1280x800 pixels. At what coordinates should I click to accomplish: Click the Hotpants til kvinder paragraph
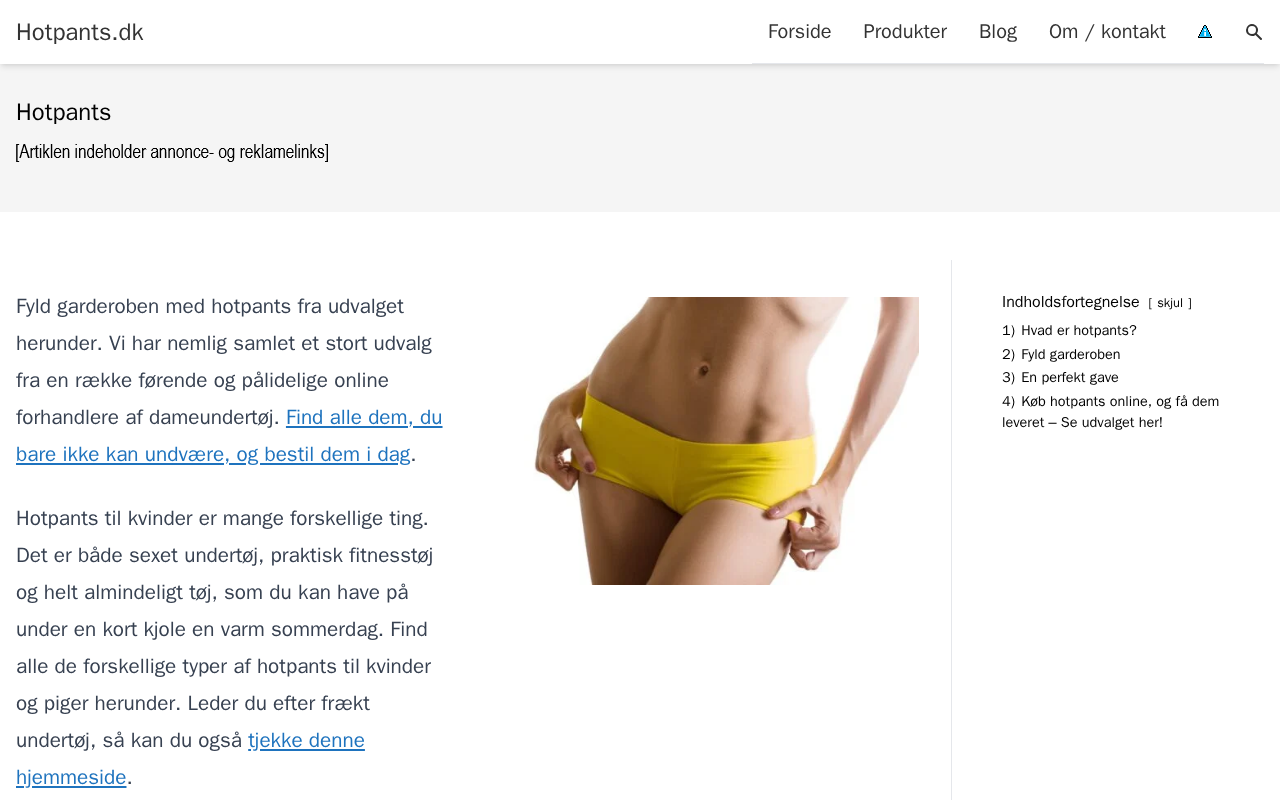click(x=226, y=648)
